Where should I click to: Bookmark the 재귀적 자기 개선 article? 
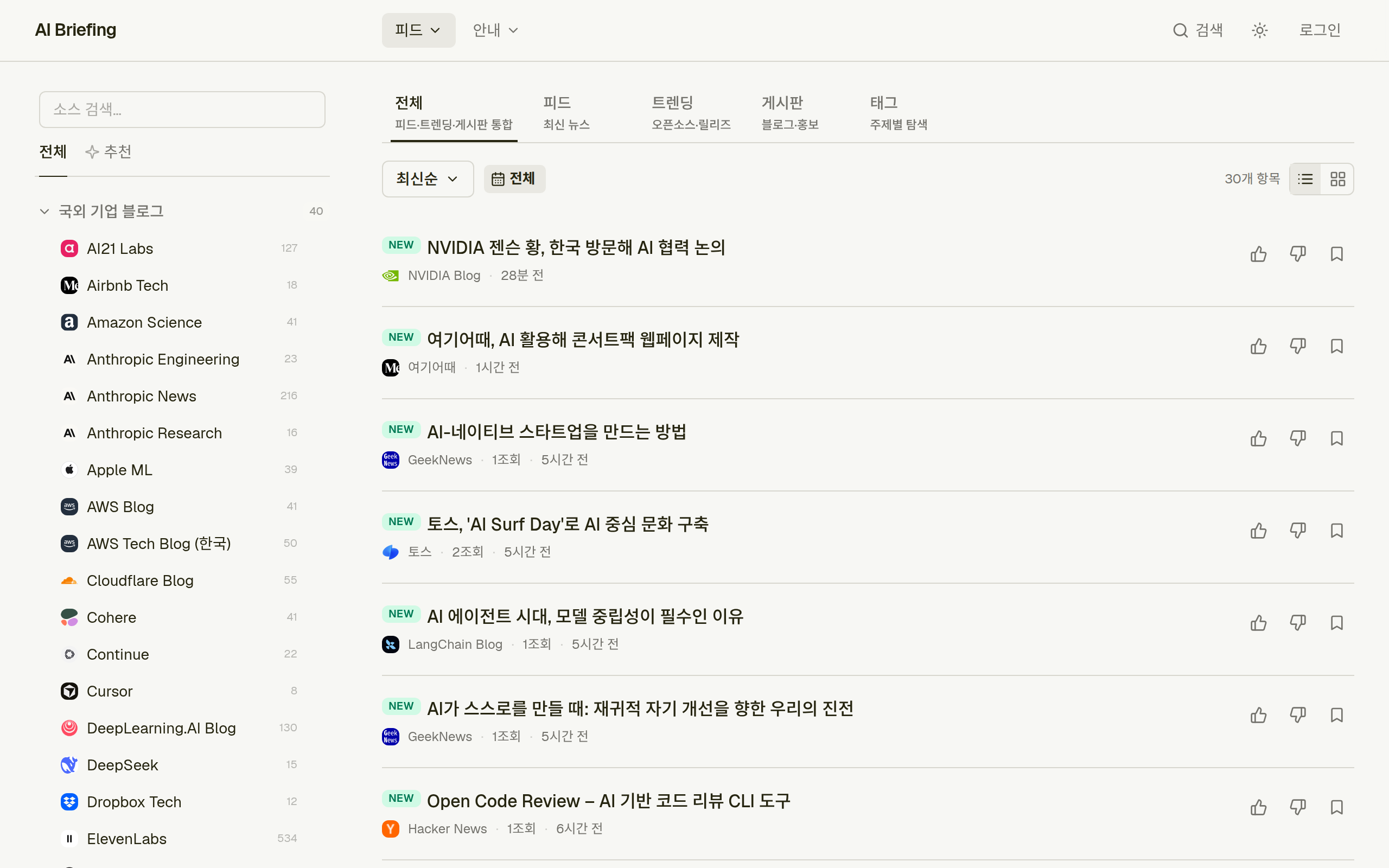1337,716
